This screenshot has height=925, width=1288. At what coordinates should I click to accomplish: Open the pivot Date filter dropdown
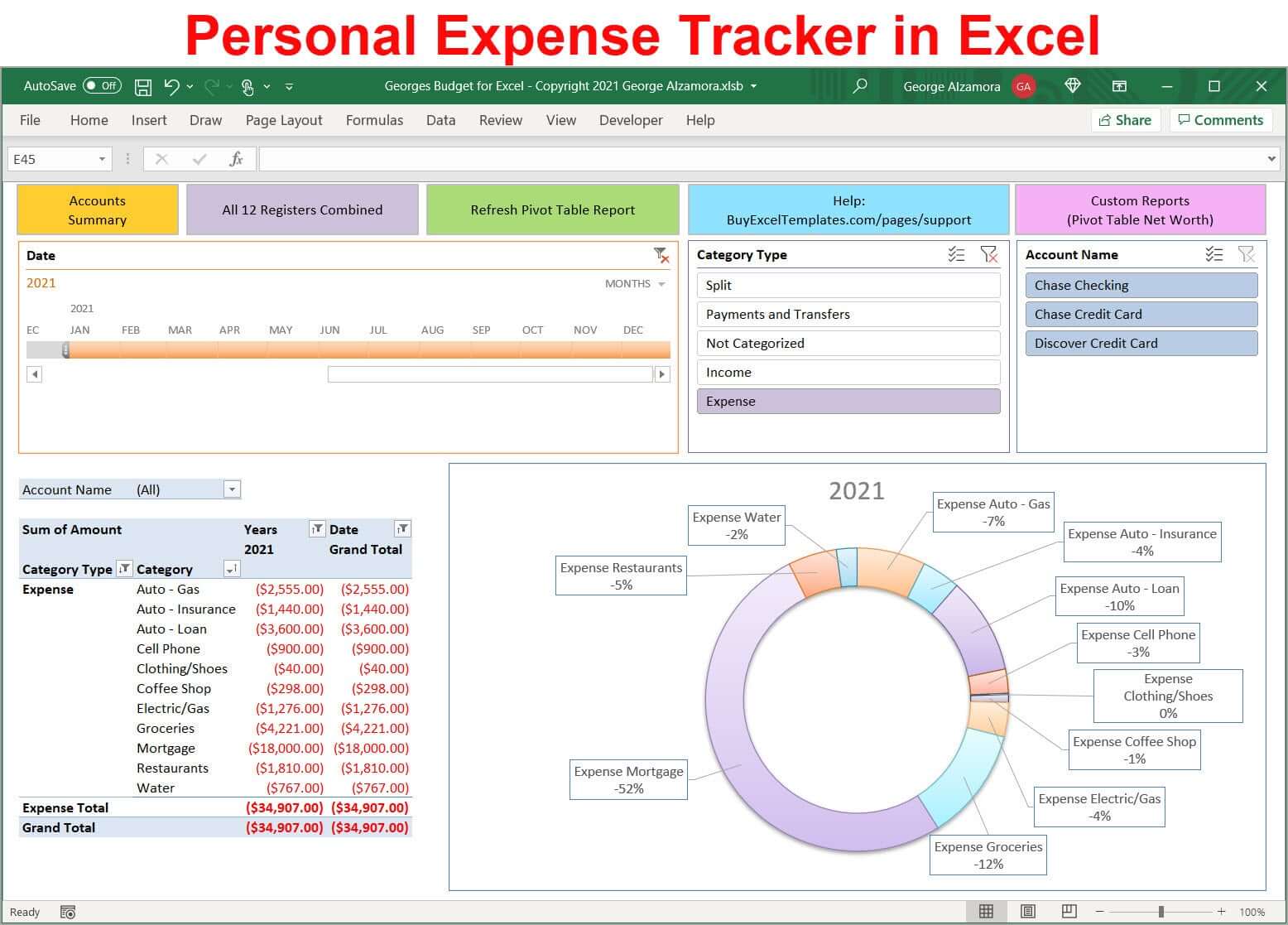(x=402, y=528)
